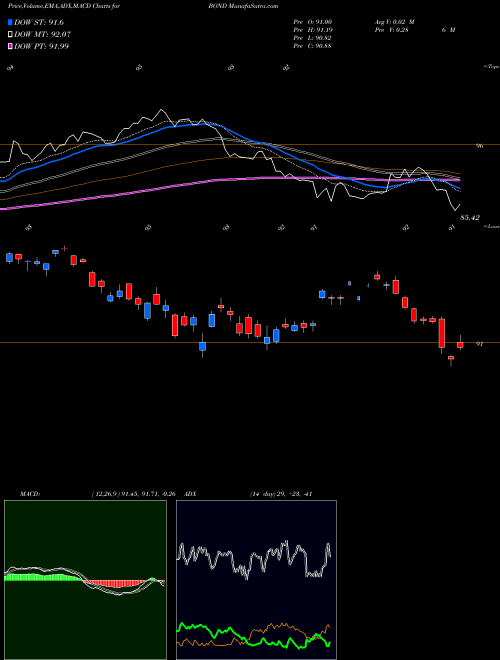Click the magenta DOW PT legend swatch
The width and height of the screenshot is (500, 660).
11,46
